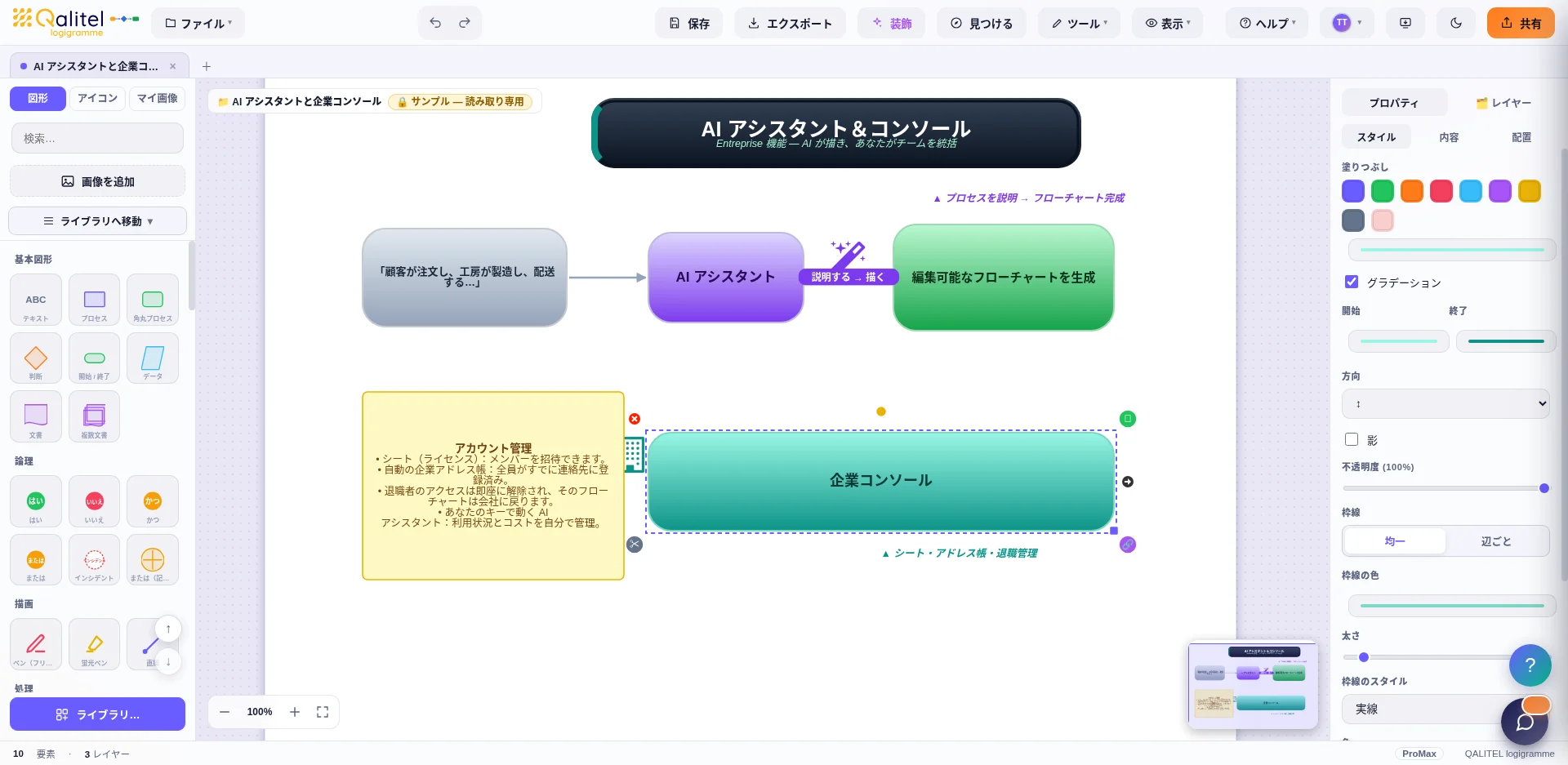Screen dimensions: 1568x765
Task: Select the ペン freehand drawing tool
Action: (36, 644)
